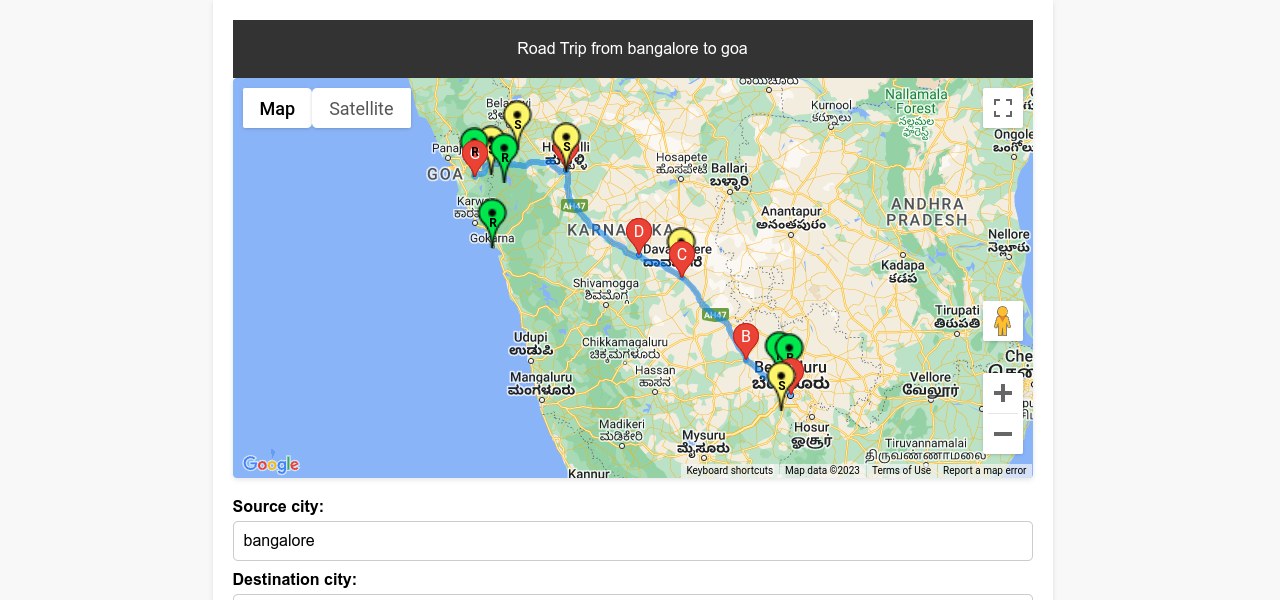Image resolution: width=1280 pixels, height=600 pixels.
Task: Focus the Source city input field
Action: 632,541
